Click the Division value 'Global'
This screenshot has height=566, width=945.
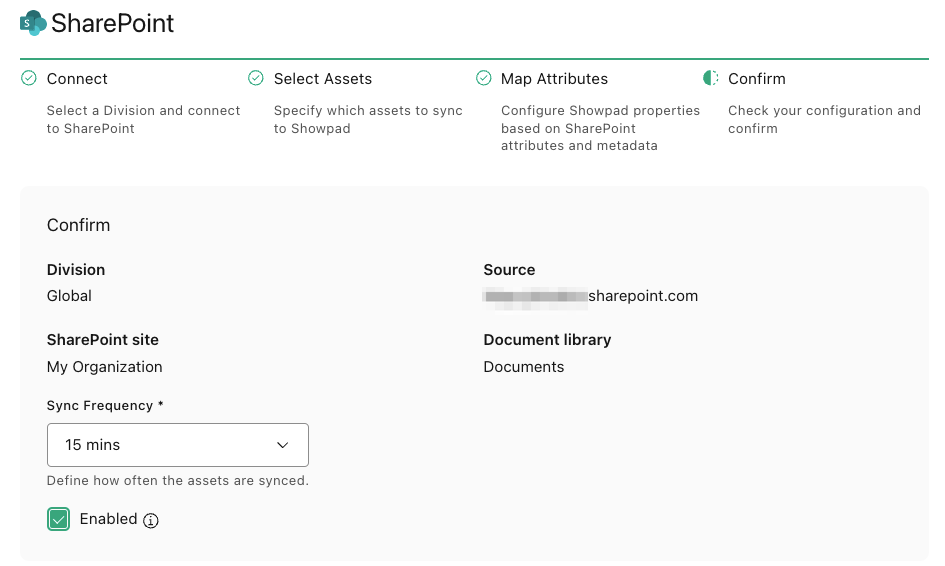coord(69,296)
